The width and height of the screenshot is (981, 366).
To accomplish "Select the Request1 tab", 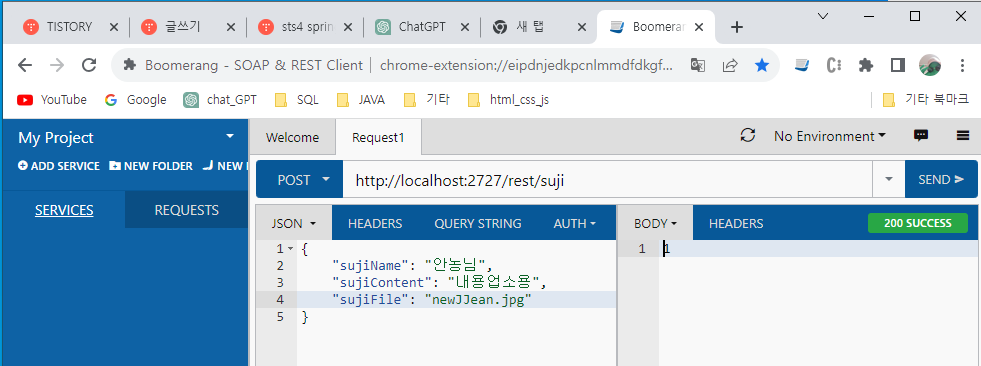I will pos(378,138).
